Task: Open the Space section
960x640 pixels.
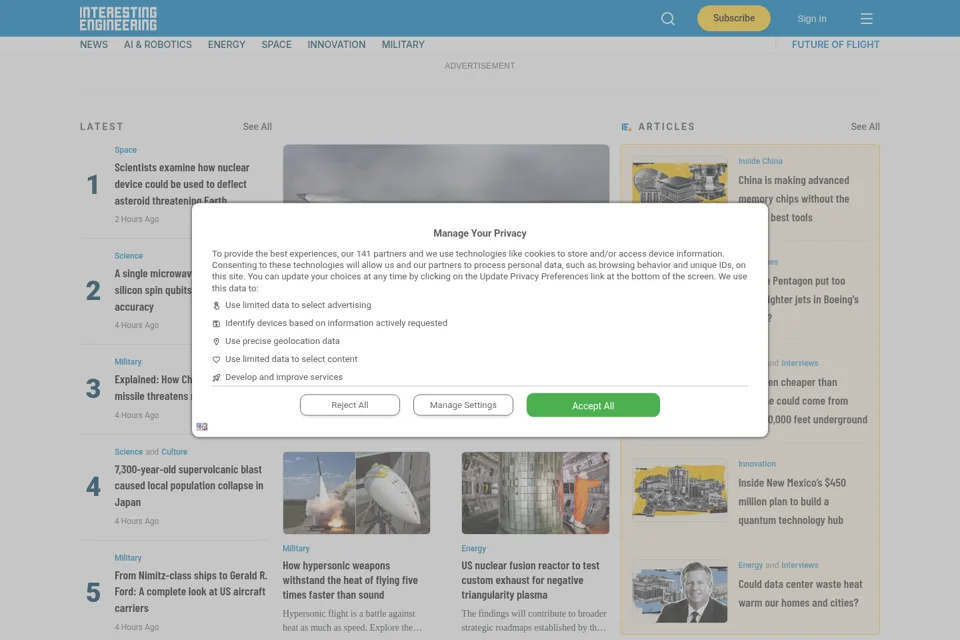Action: tap(276, 45)
